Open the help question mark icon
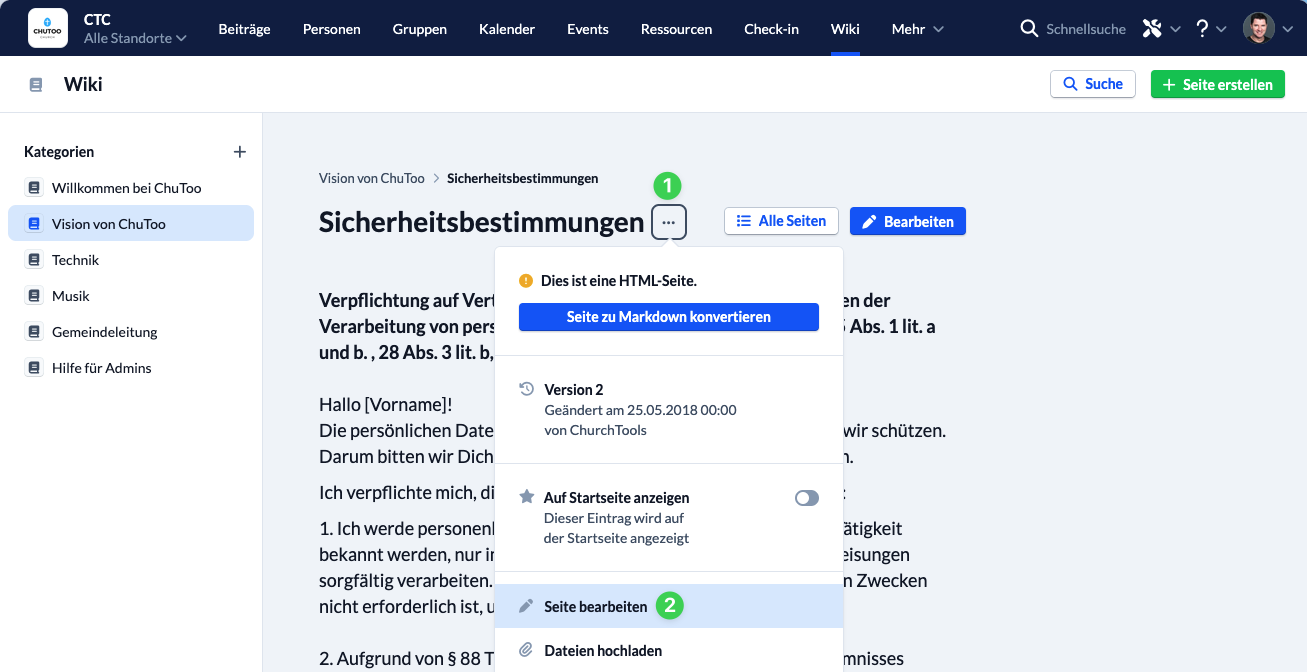The image size is (1307, 672). 1202,29
